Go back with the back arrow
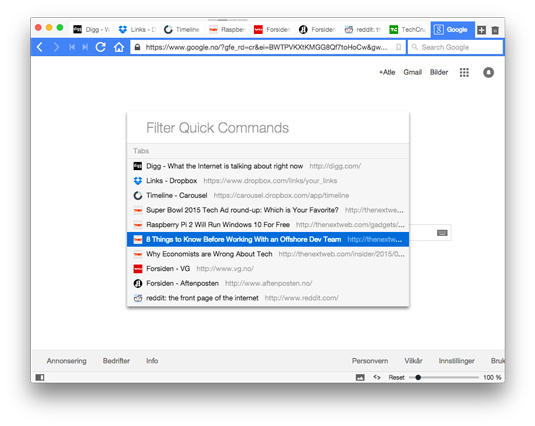Screen dimensions: 535x426 (40, 47)
